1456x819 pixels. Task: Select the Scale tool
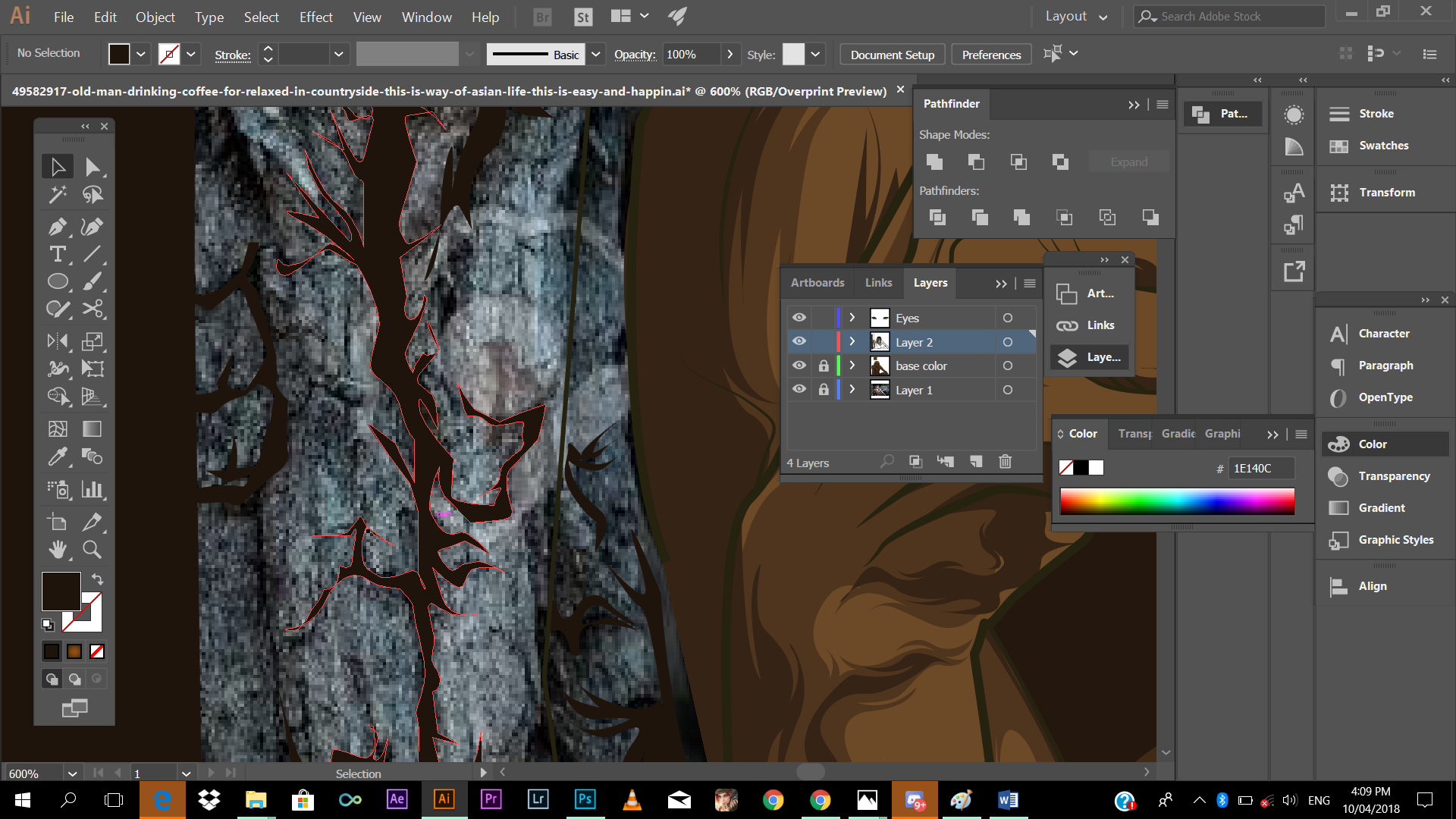point(93,341)
